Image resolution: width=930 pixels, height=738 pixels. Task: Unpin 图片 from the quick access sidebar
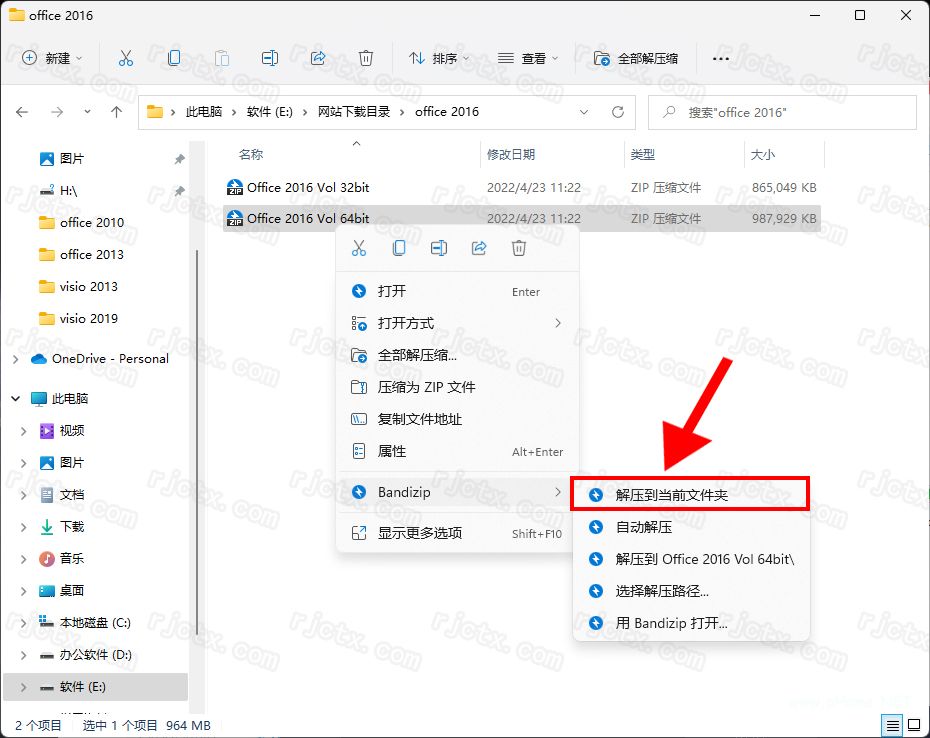(178, 158)
